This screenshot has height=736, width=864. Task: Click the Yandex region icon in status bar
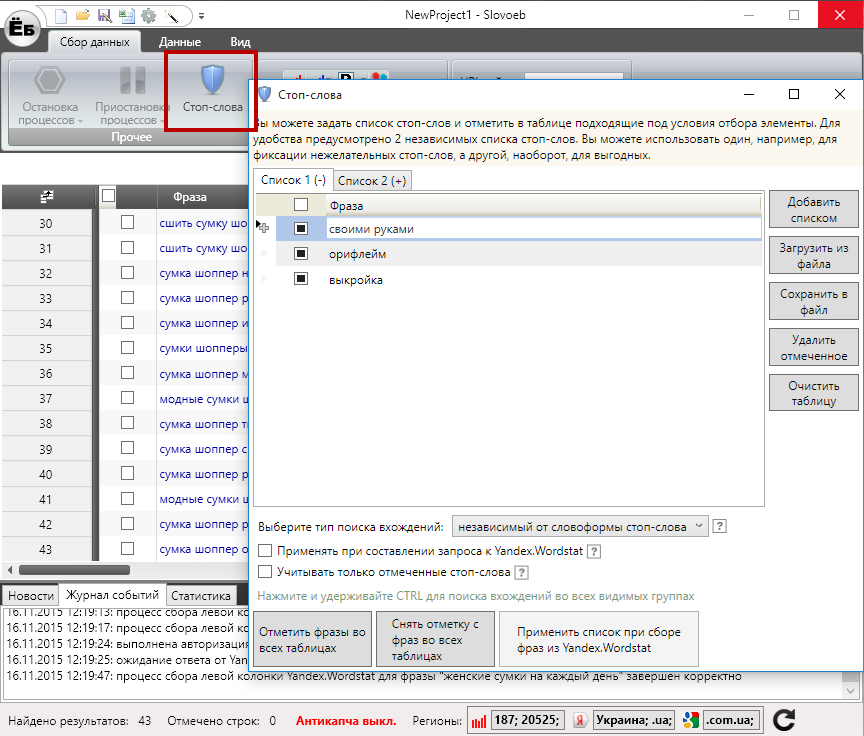tap(578, 720)
